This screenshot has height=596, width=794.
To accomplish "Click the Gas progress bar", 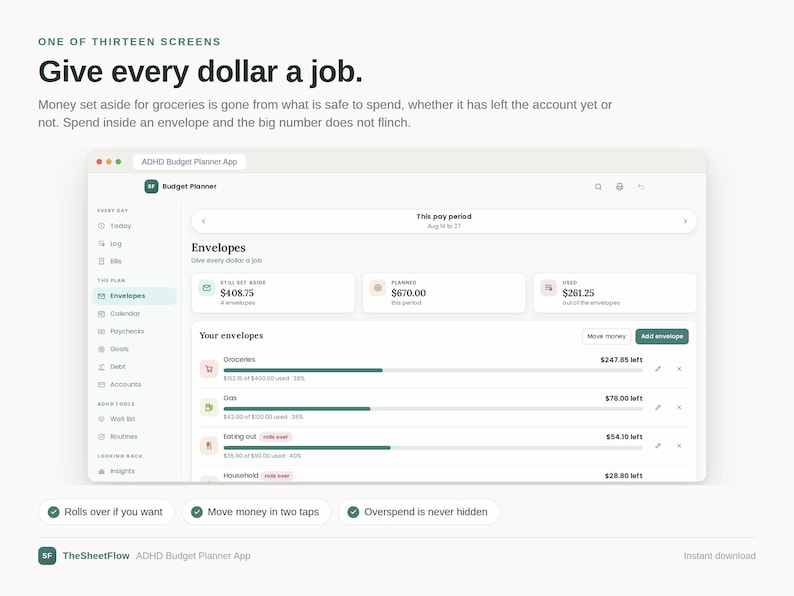I will 433,409.
